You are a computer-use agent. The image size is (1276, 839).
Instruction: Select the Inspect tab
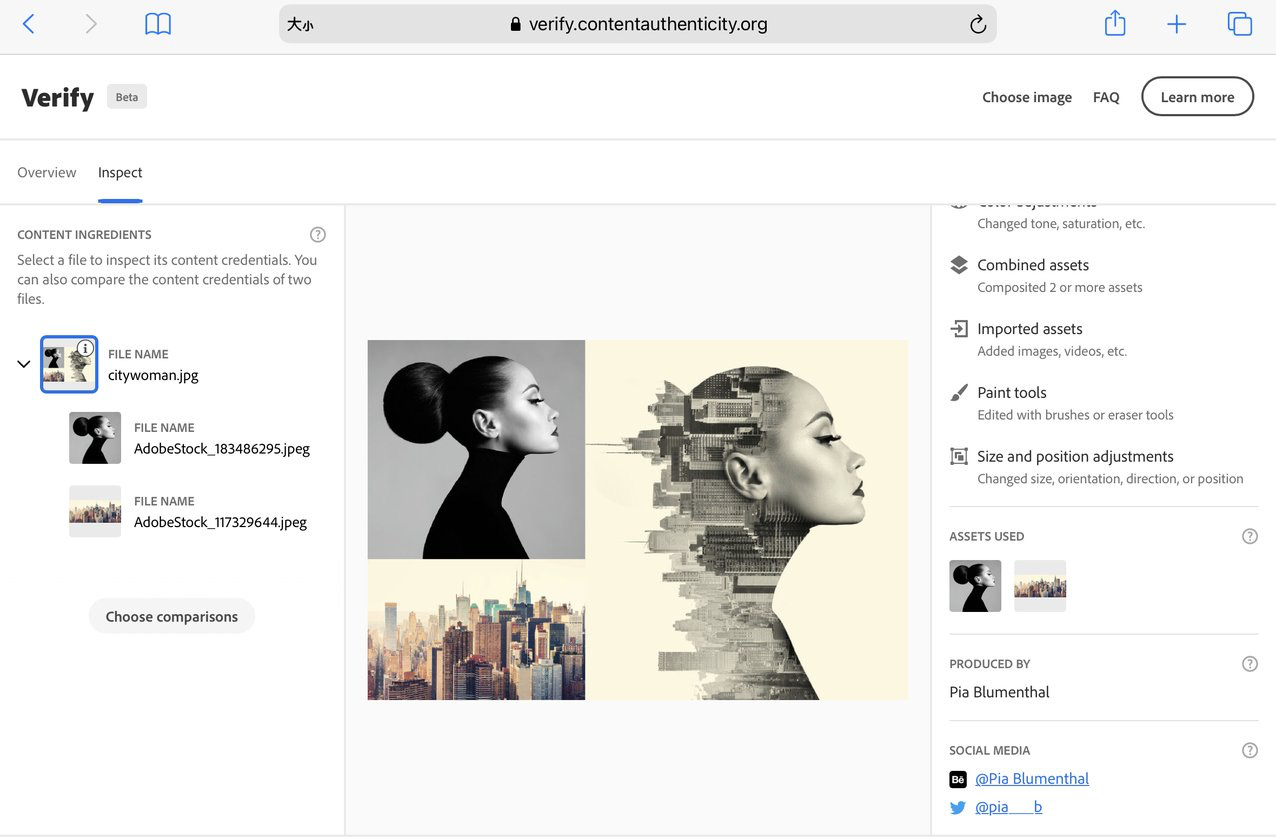pyautogui.click(x=120, y=172)
